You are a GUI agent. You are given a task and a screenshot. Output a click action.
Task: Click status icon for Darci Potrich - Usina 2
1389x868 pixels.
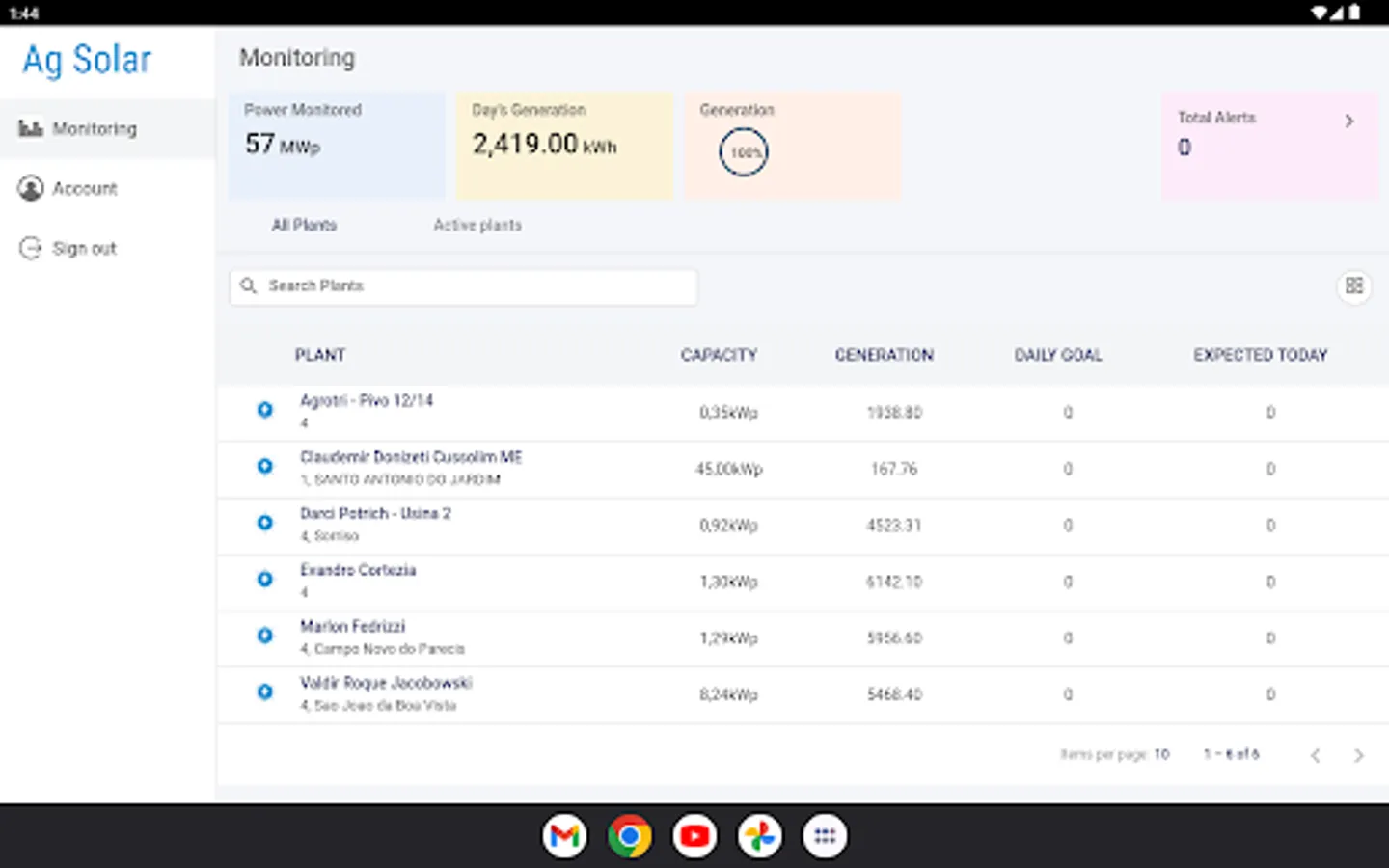[x=264, y=523]
